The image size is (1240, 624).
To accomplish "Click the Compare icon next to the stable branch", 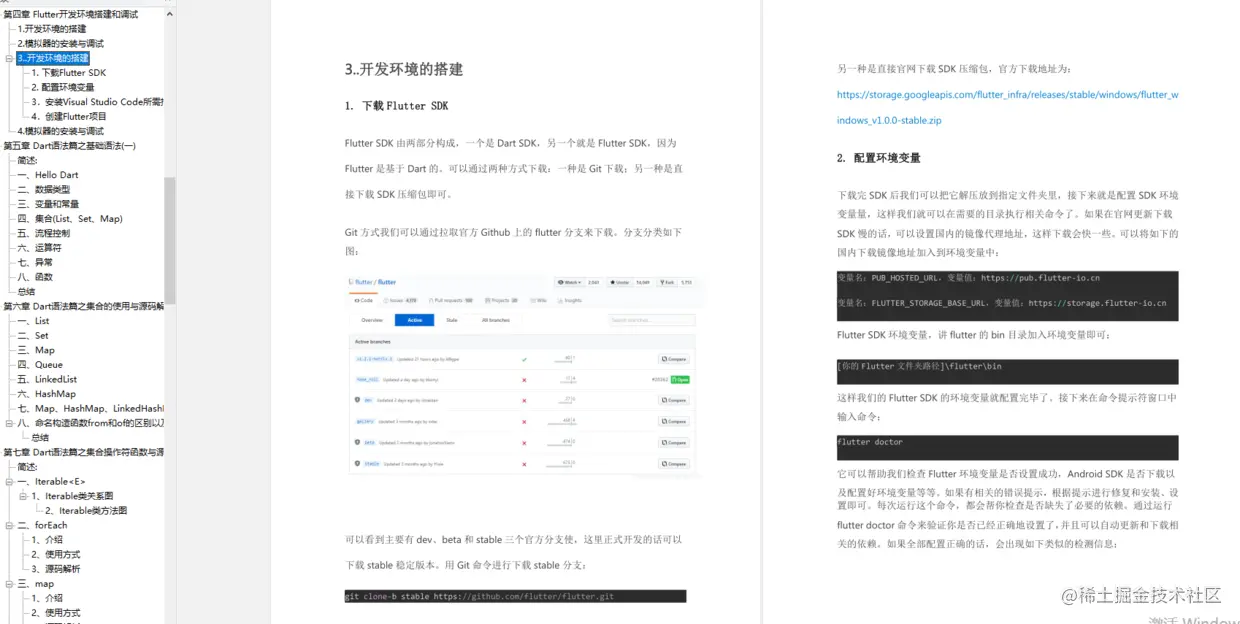I will (672, 463).
